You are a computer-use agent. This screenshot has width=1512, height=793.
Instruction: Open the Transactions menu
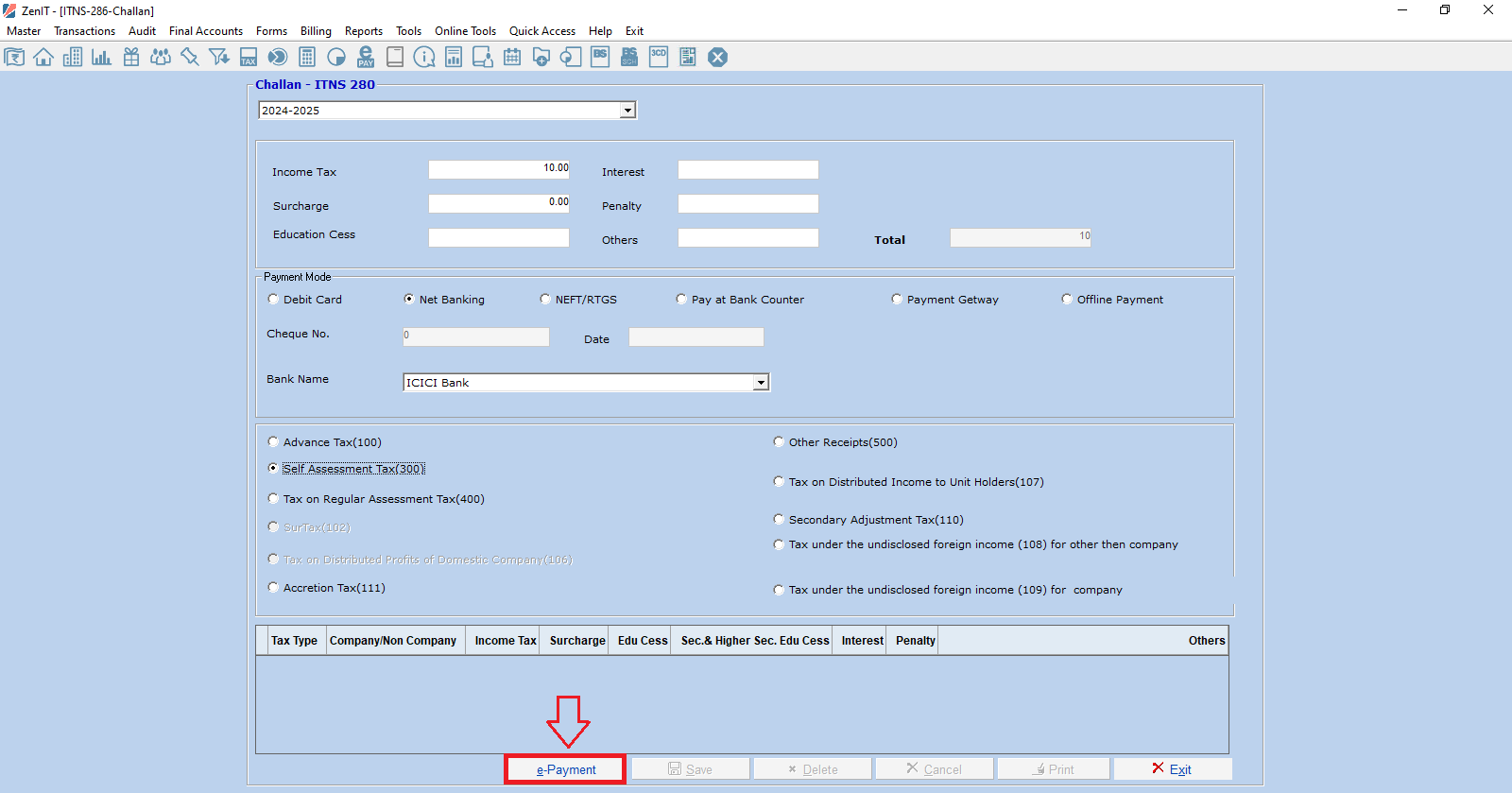[84, 31]
